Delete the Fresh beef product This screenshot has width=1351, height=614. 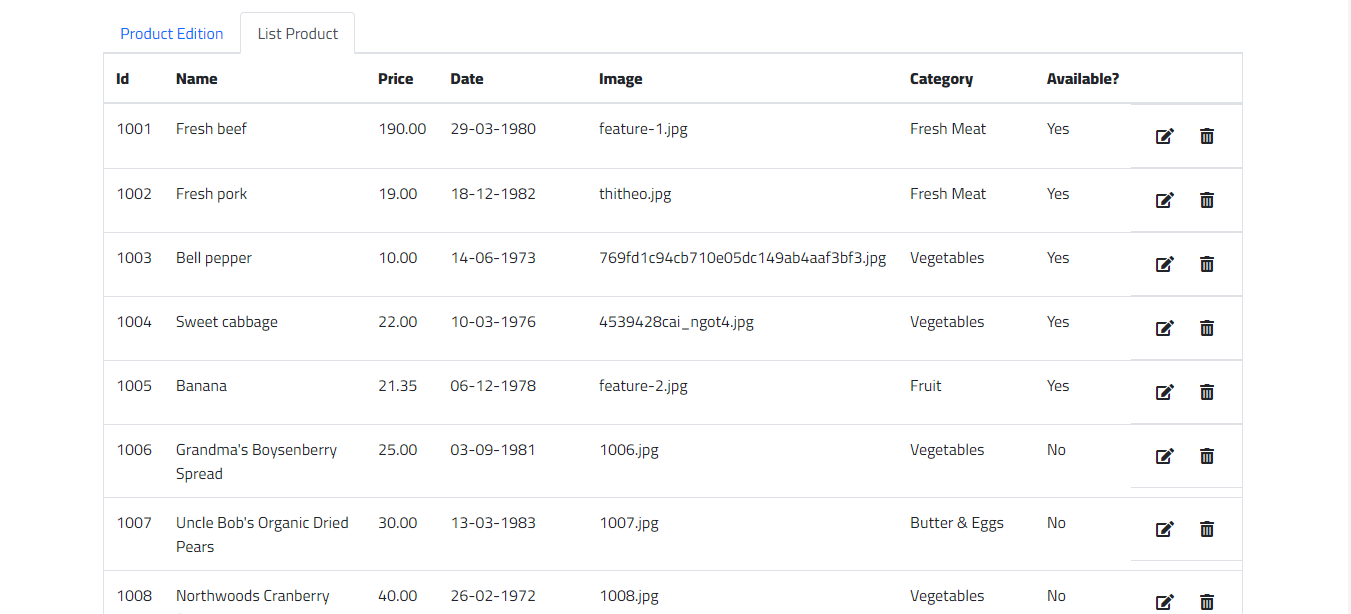(x=1207, y=136)
